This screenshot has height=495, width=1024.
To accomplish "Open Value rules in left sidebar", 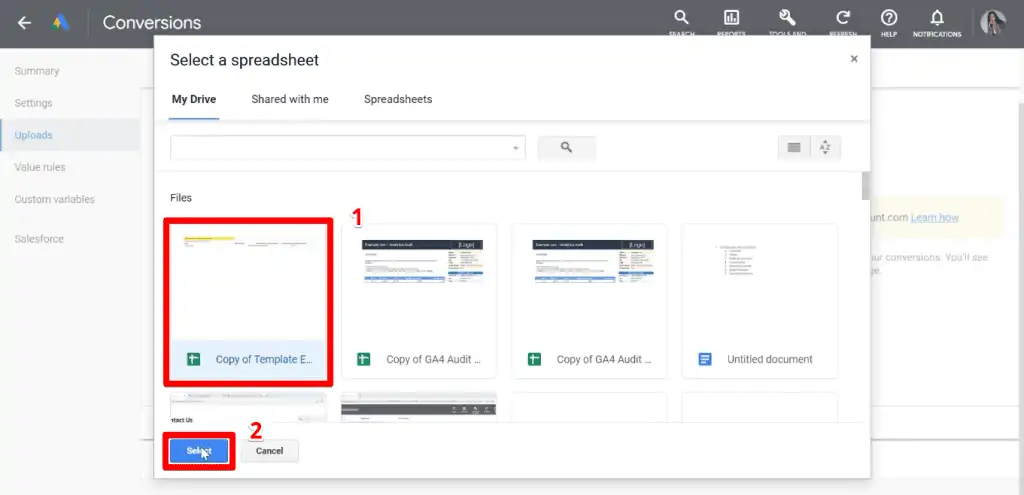I will tap(40, 167).
